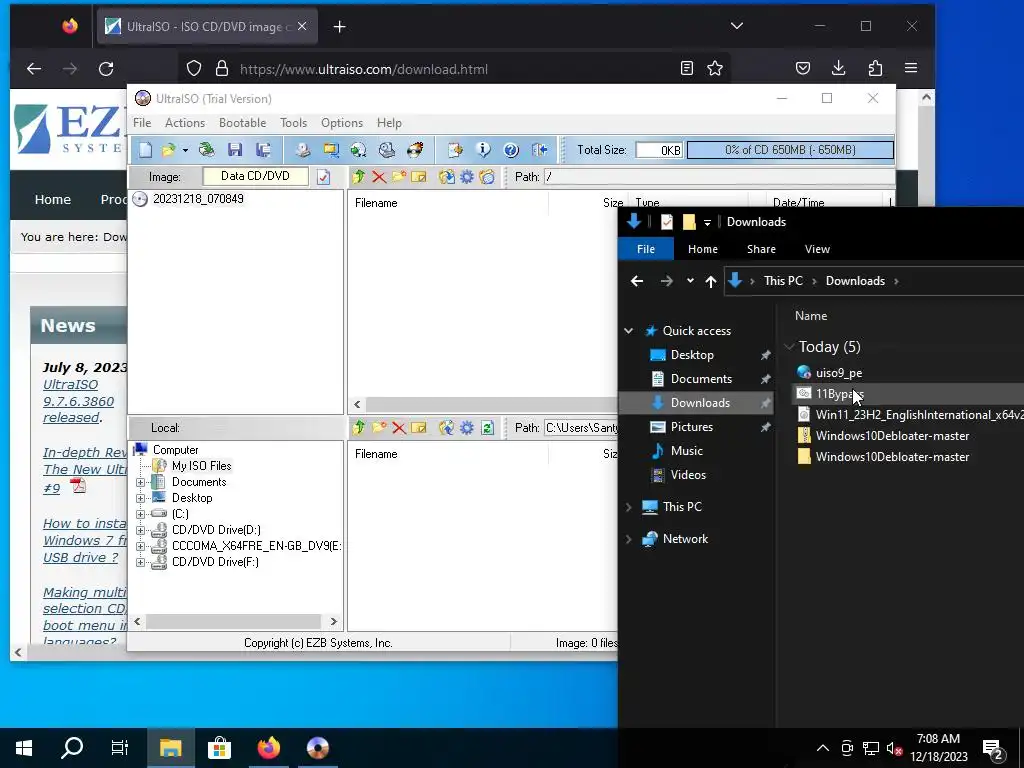Click the Save floppy disk icon

235,150
